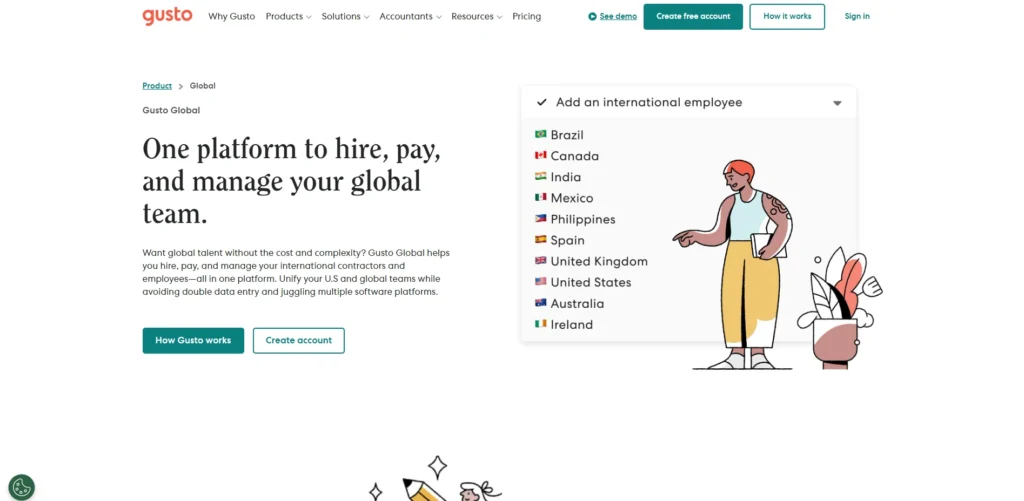Click the Canada flag icon

[x=541, y=155]
